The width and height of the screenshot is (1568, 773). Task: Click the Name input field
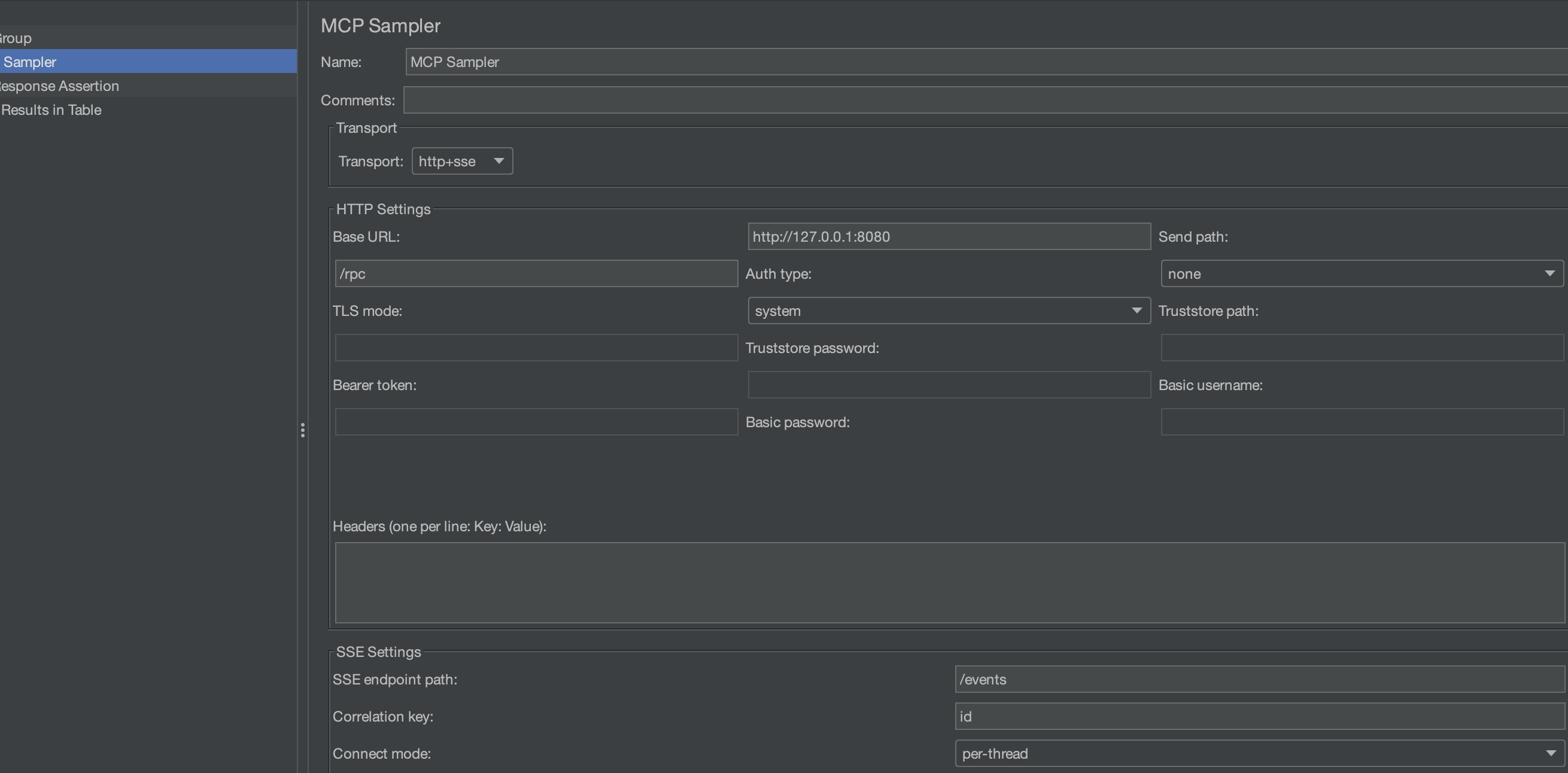pyautogui.click(x=986, y=62)
